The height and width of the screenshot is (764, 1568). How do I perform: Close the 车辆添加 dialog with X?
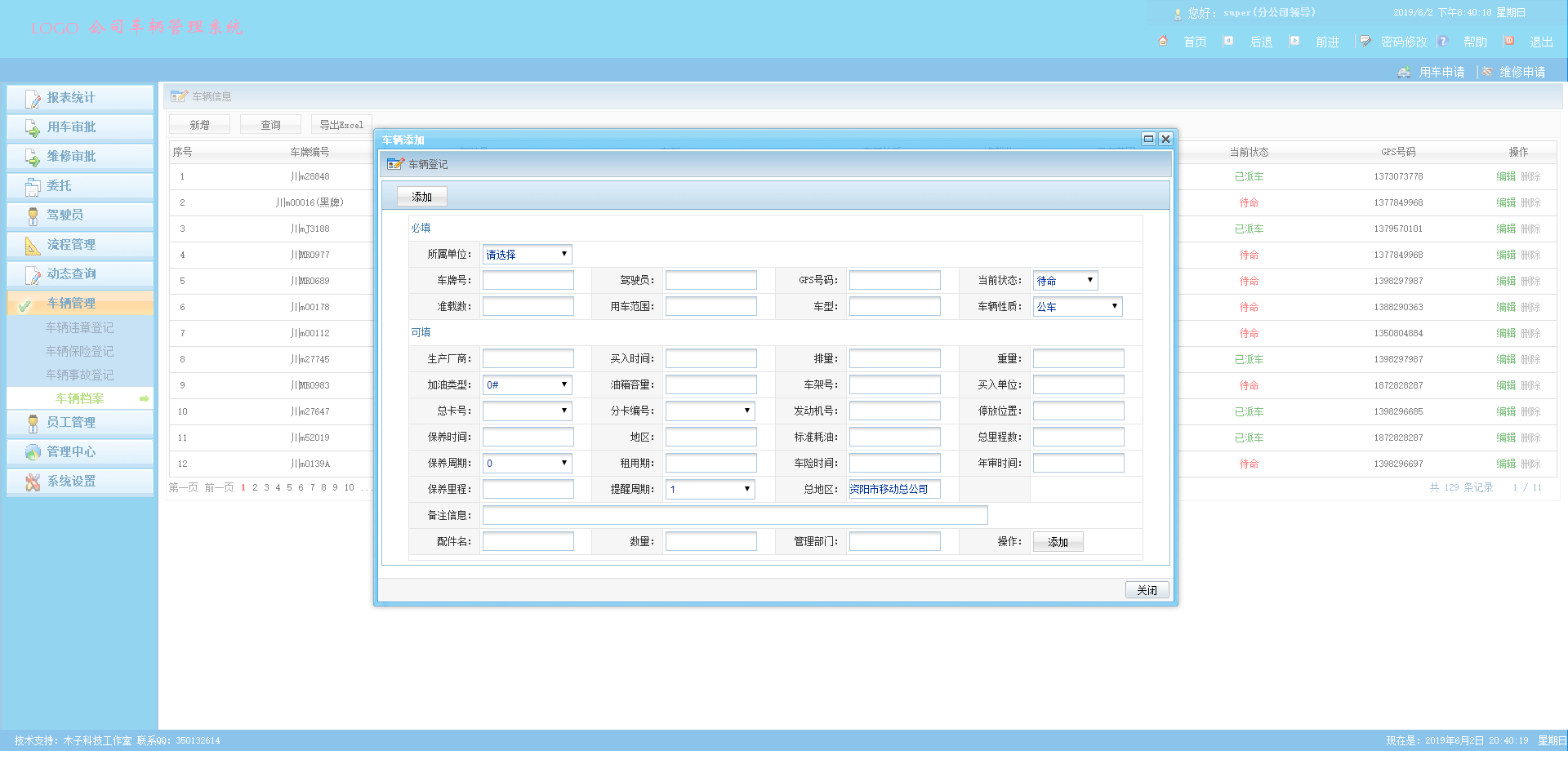tap(1166, 139)
